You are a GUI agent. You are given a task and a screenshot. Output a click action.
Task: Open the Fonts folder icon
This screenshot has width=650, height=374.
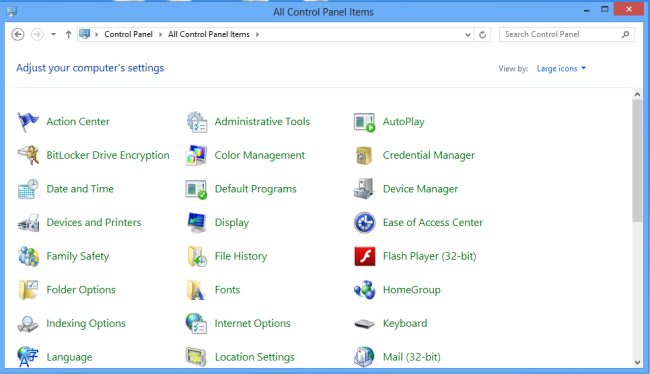196,290
